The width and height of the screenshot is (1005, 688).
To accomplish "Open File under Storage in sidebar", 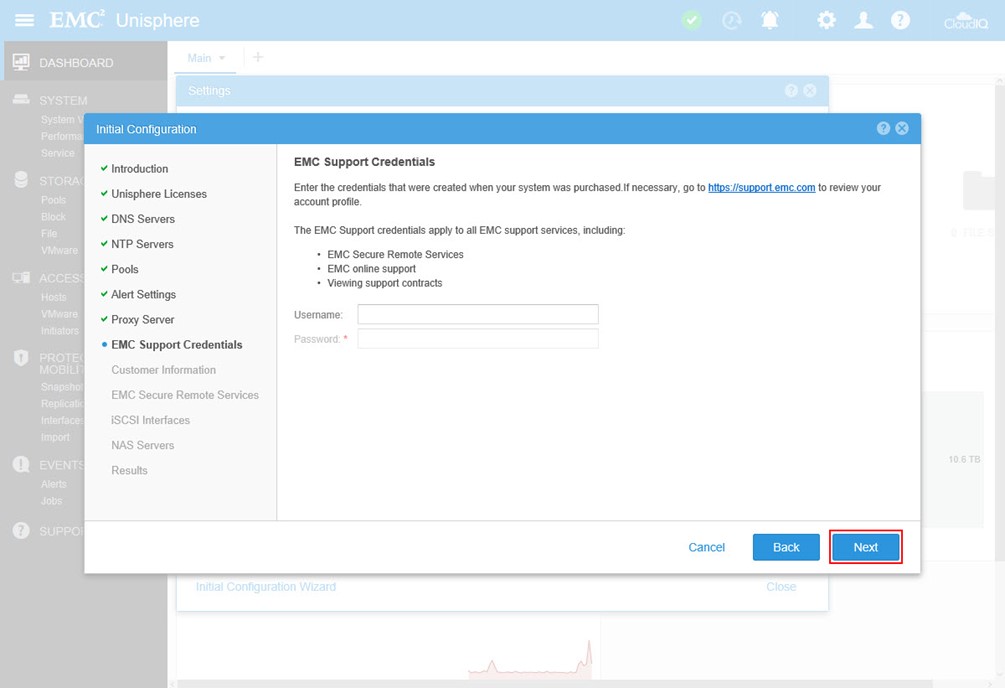I will (49, 233).
